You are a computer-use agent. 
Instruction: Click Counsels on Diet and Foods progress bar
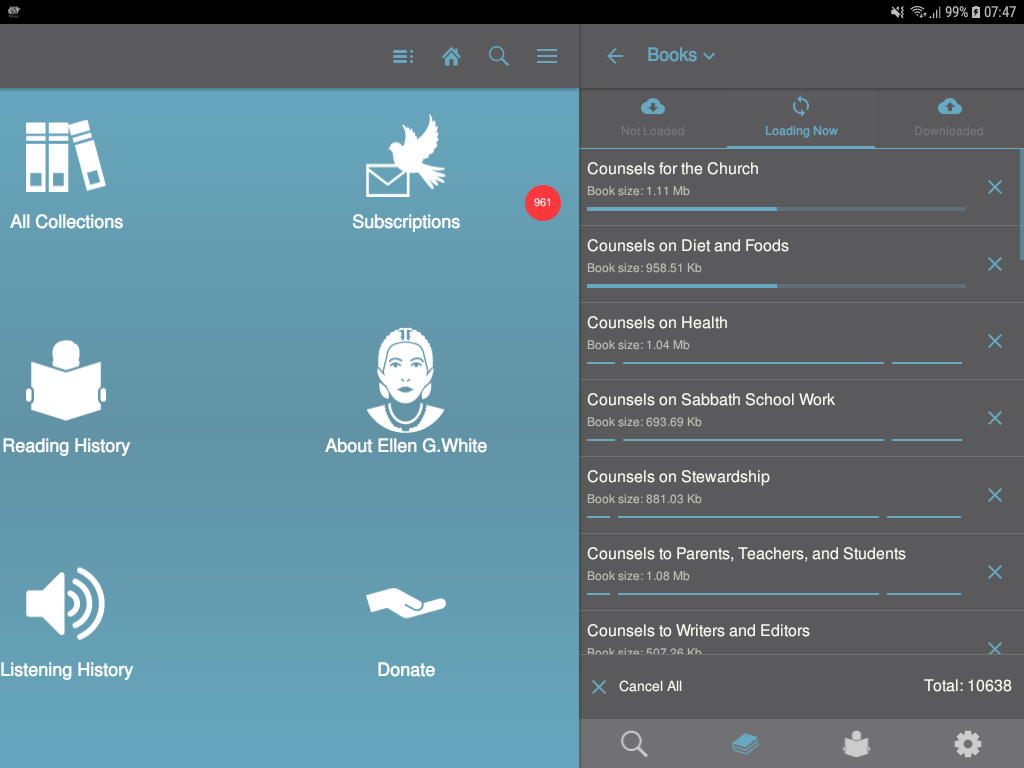[x=776, y=286]
